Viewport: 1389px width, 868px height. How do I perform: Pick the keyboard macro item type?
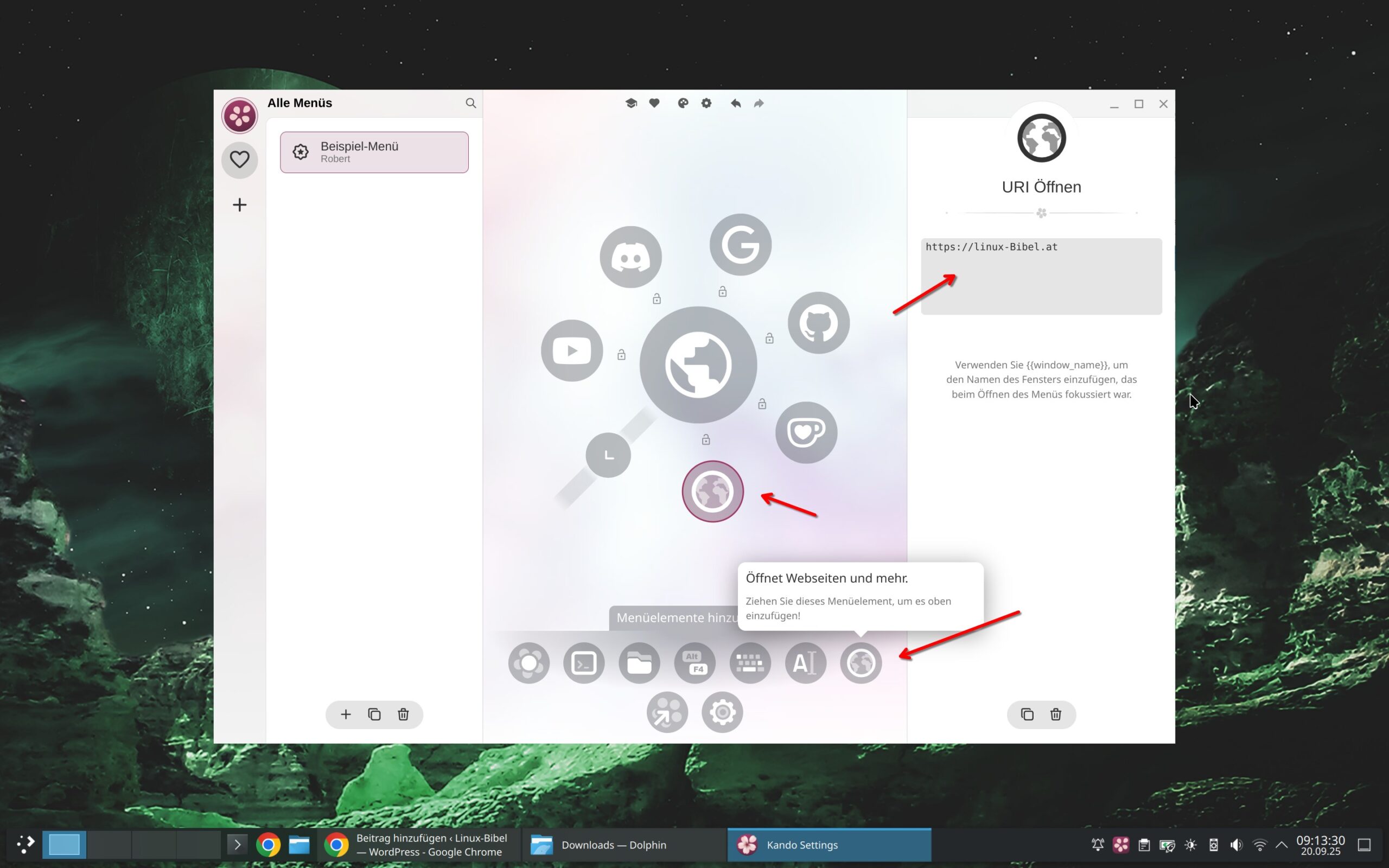[750, 663]
